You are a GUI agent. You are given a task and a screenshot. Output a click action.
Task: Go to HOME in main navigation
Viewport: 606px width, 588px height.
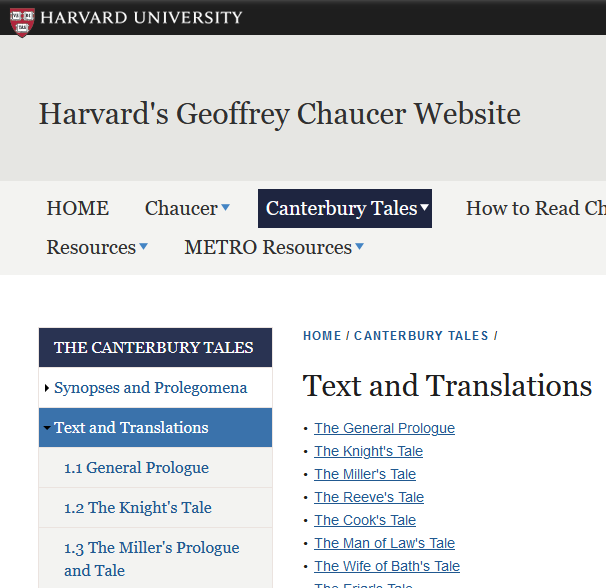78,208
